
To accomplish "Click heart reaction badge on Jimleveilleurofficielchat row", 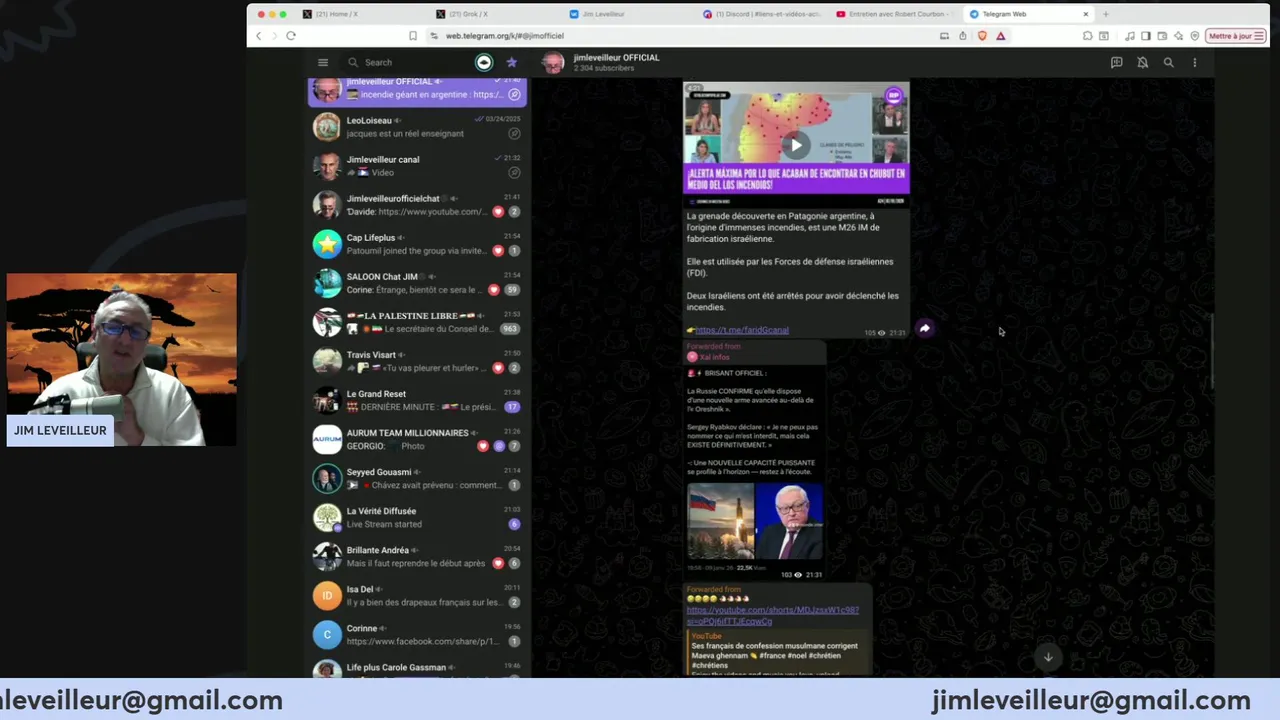I will [498, 212].
